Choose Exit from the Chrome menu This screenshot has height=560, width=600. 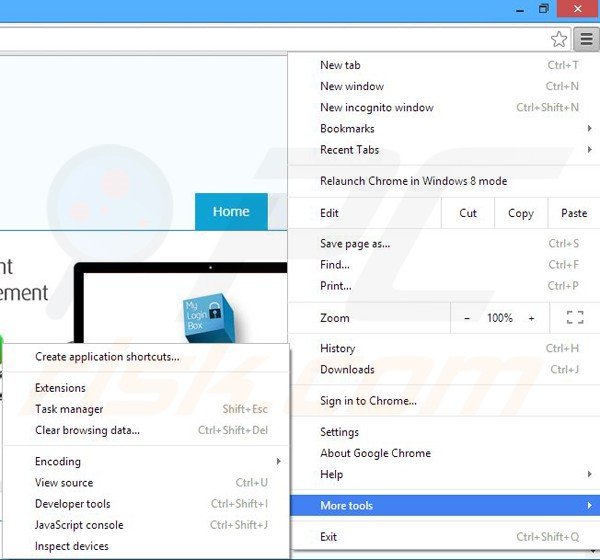click(444, 537)
